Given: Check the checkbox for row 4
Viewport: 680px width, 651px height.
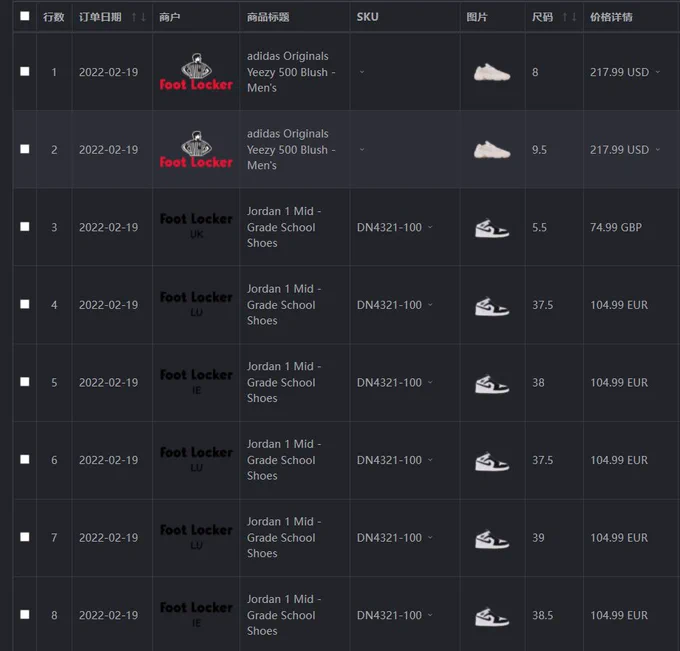Looking at the screenshot, I should point(25,304).
